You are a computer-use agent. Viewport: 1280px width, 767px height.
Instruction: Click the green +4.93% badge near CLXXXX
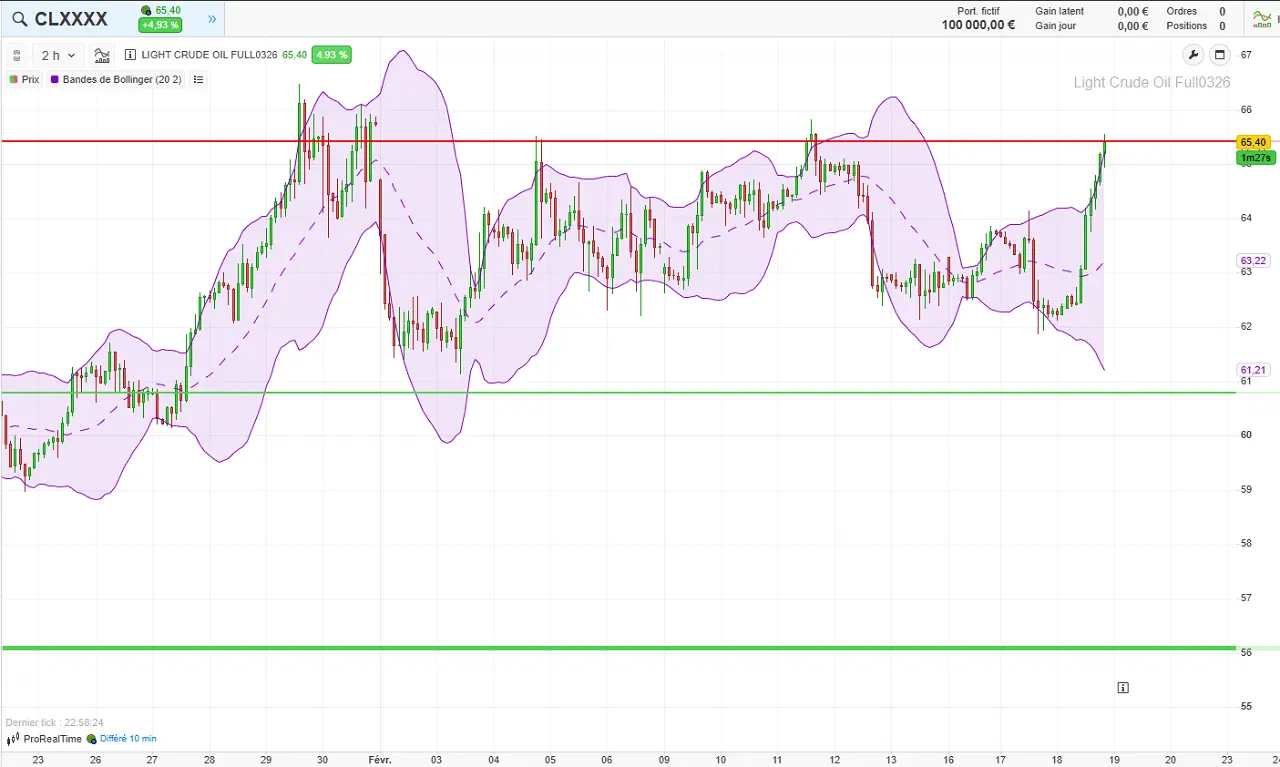click(x=159, y=25)
